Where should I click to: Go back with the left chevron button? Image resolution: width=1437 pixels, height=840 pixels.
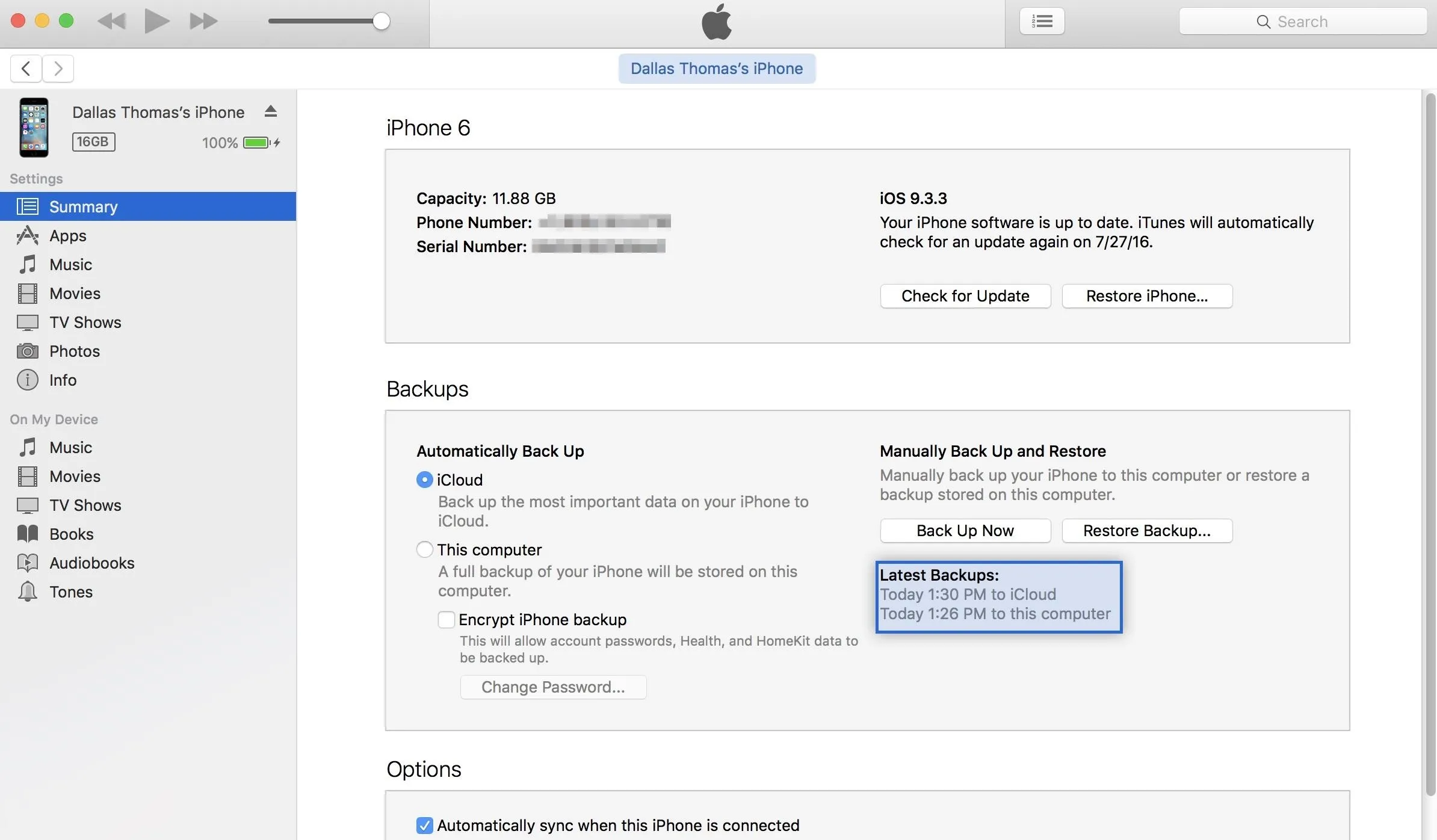[x=26, y=69]
